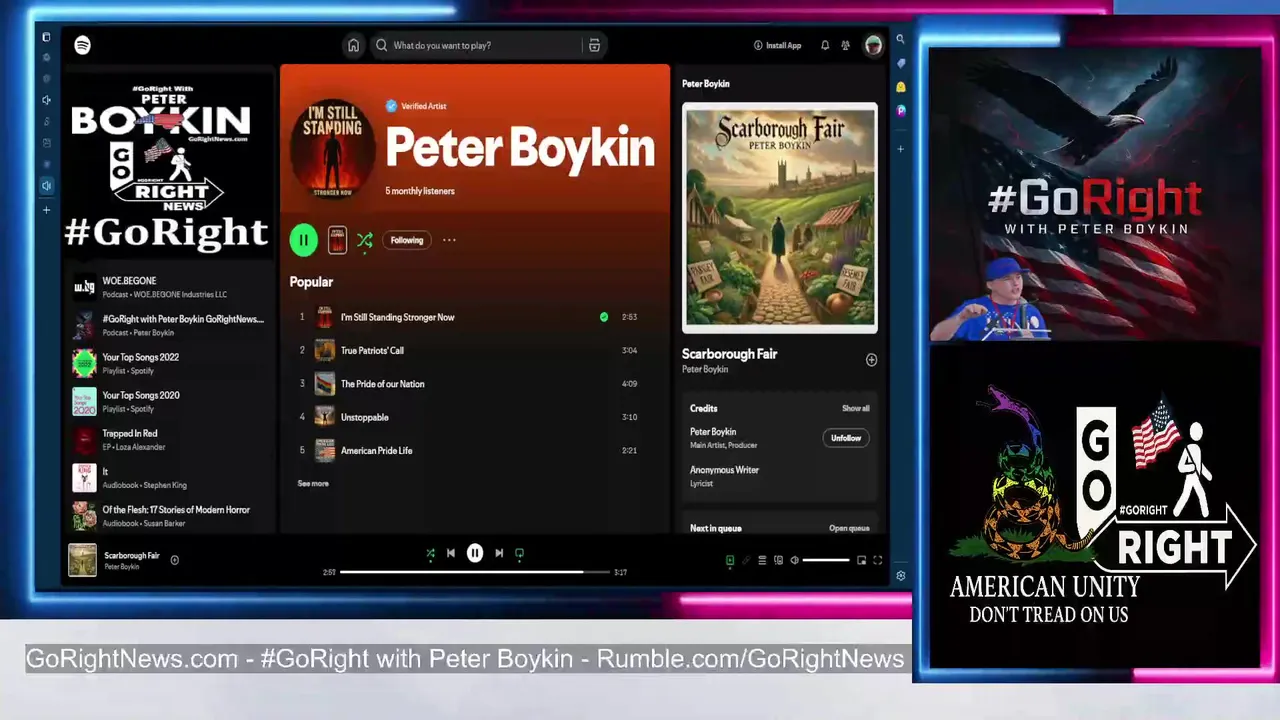
Task: Add Scarborough Fair to Liked Songs in side panel
Action: point(871,360)
